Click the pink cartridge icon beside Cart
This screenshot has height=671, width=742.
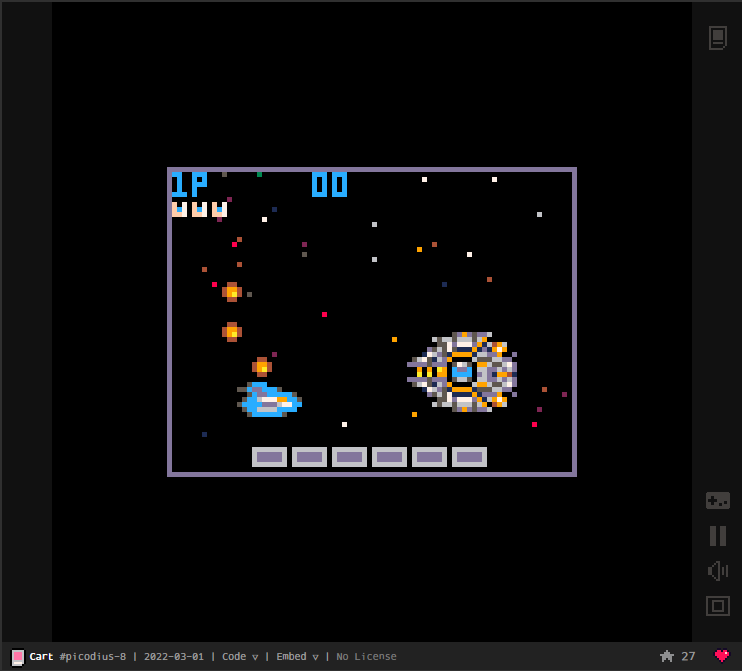pyautogui.click(x=18, y=657)
